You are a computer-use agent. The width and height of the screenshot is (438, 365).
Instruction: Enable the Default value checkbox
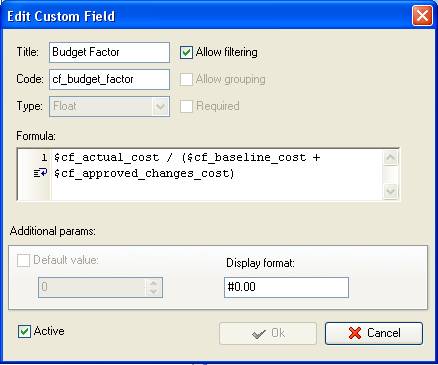click(23, 260)
